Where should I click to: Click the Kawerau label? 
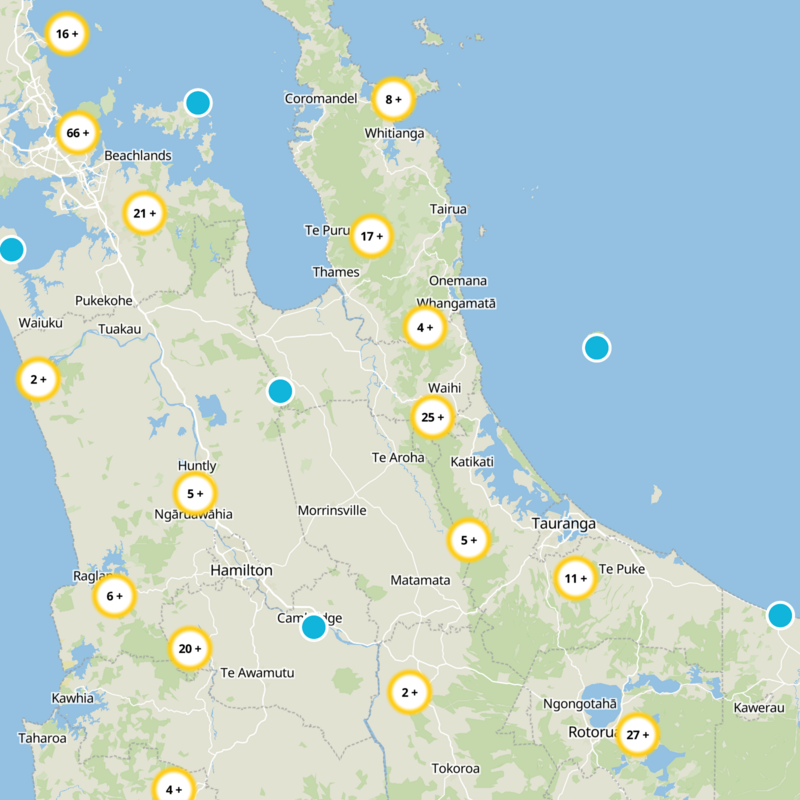click(759, 708)
